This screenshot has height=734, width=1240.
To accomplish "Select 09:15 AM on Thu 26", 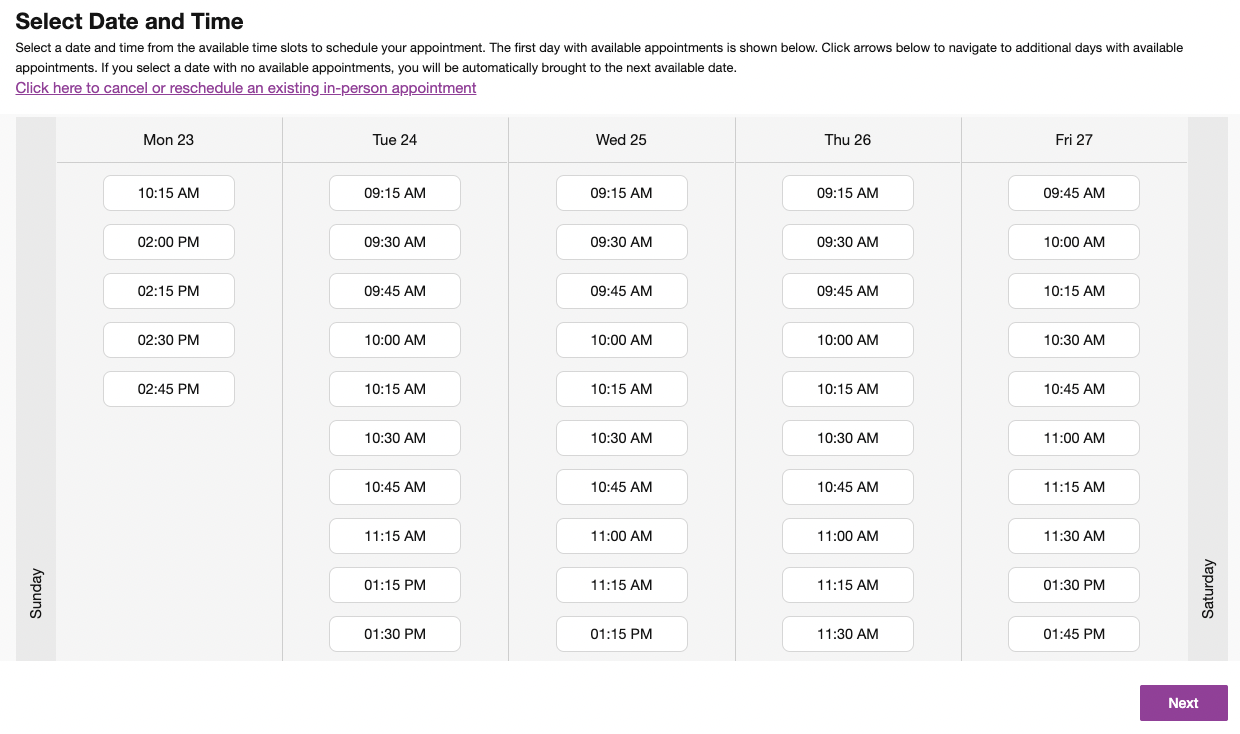I will coord(848,193).
